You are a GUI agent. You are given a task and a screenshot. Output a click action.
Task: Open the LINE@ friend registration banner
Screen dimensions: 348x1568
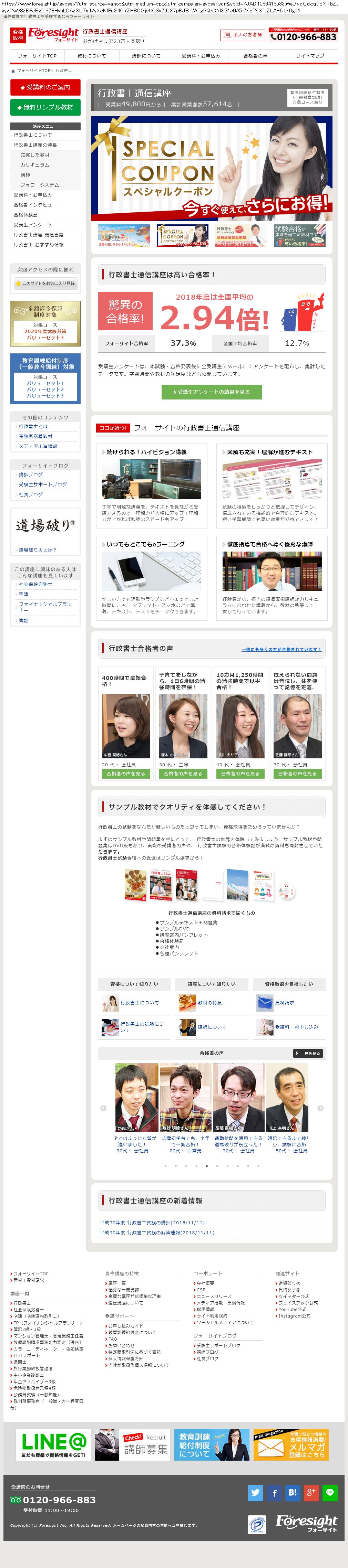pos(54,1444)
